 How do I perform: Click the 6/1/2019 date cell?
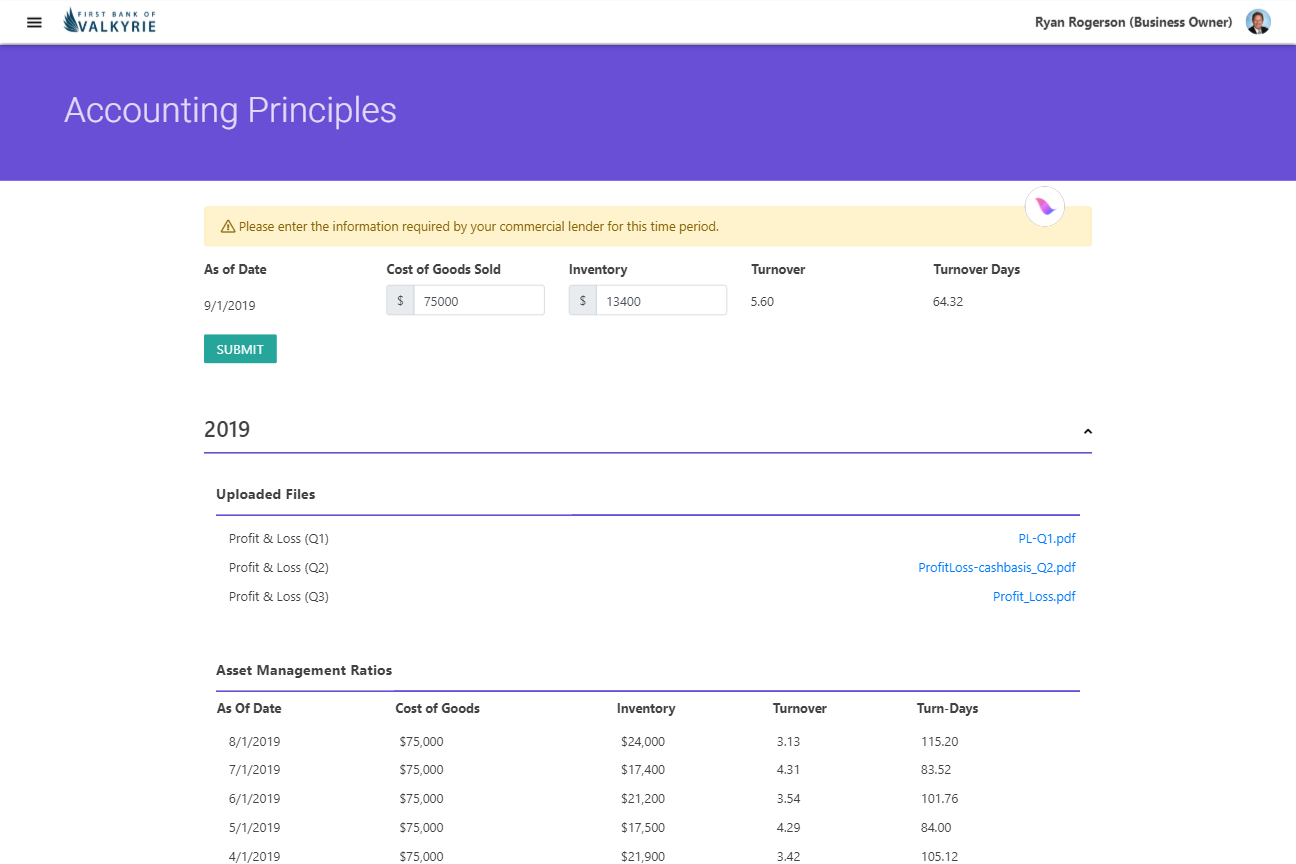point(254,799)
